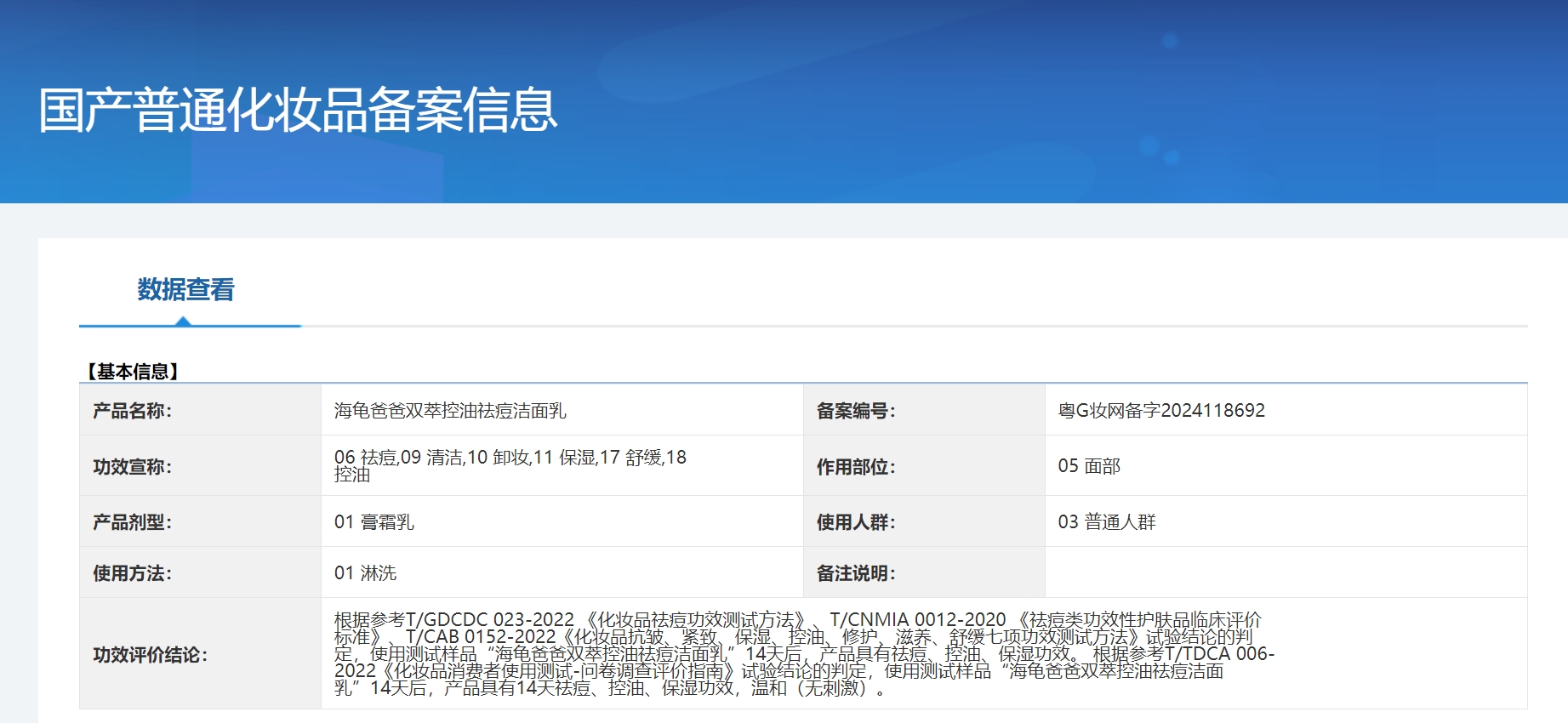Select the 05 面部 value
Viewport: 1568px width, 723px height.
[1089, 466]
